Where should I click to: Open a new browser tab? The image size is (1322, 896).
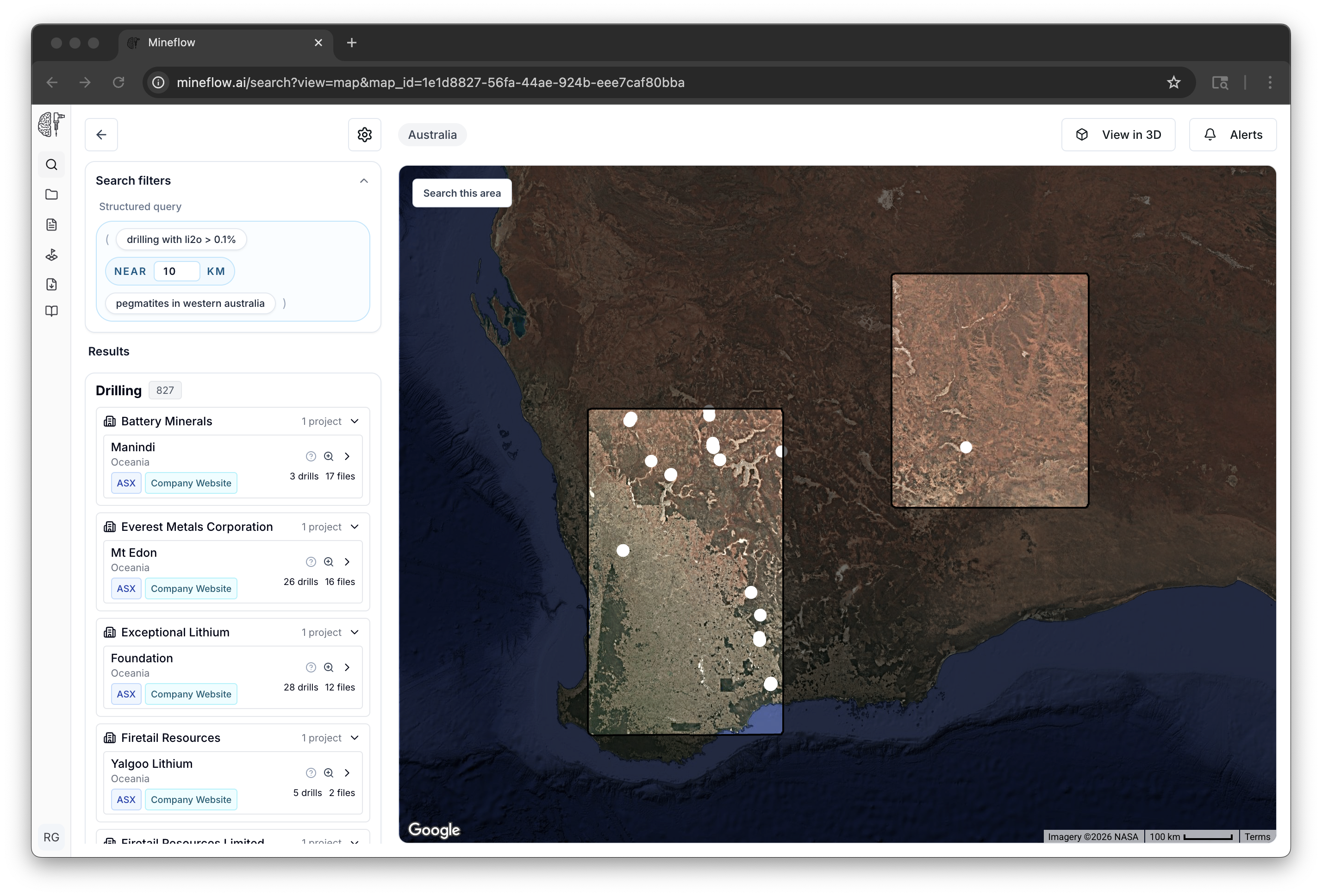coord(351,43)
